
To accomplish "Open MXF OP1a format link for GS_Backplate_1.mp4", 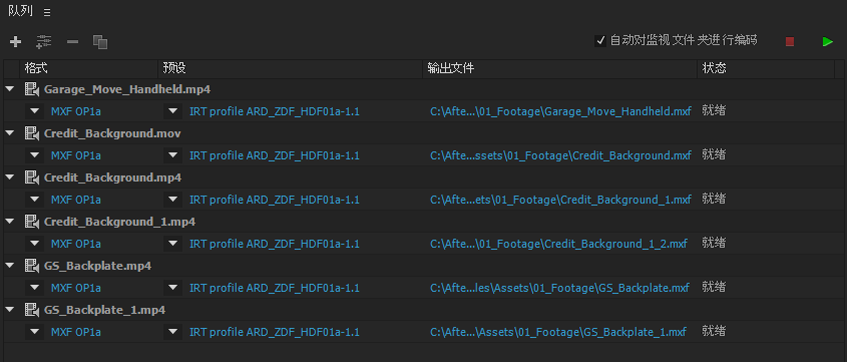I will 76,333.
